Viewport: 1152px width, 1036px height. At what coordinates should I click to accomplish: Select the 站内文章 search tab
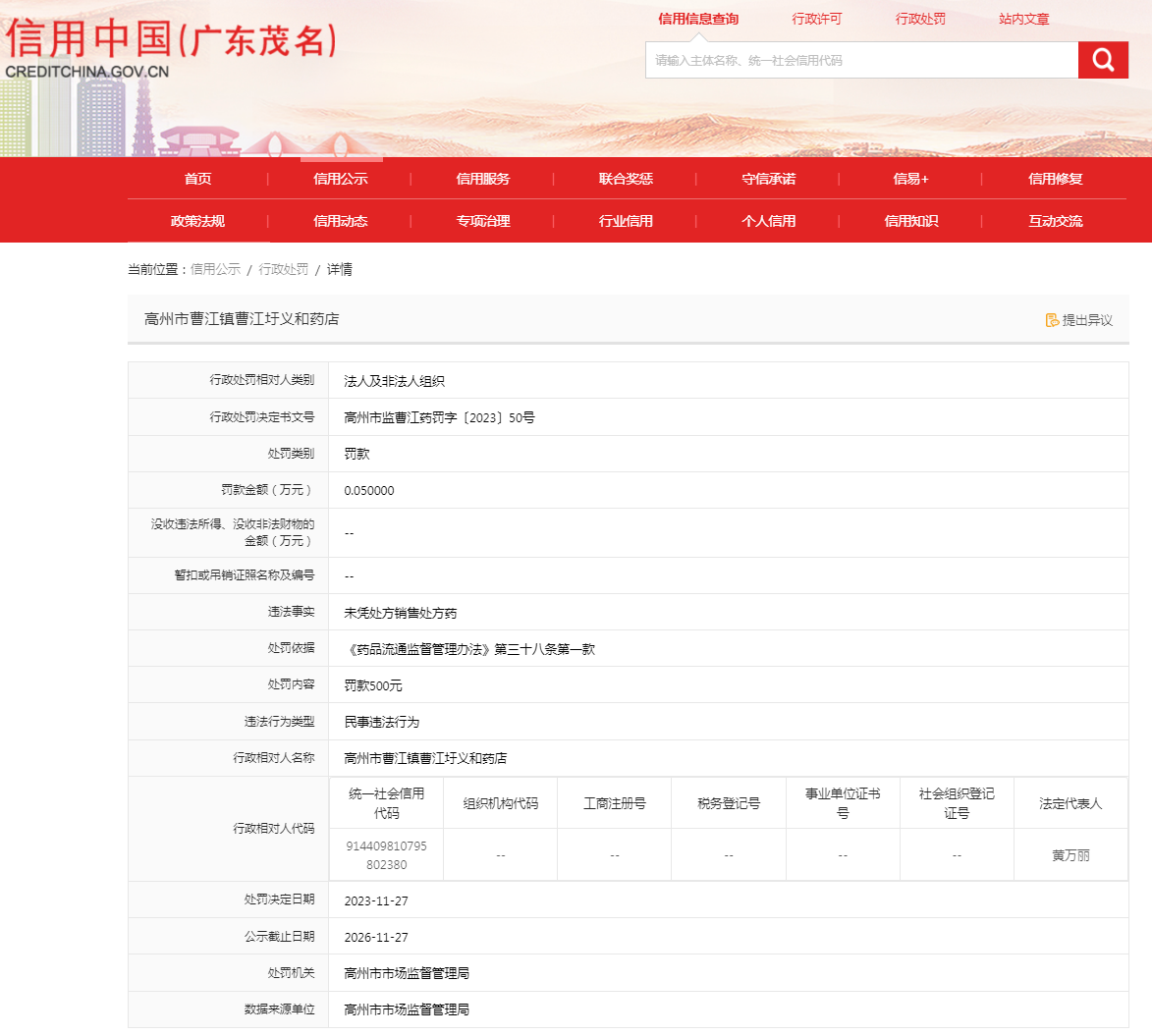click(1023, 19)
